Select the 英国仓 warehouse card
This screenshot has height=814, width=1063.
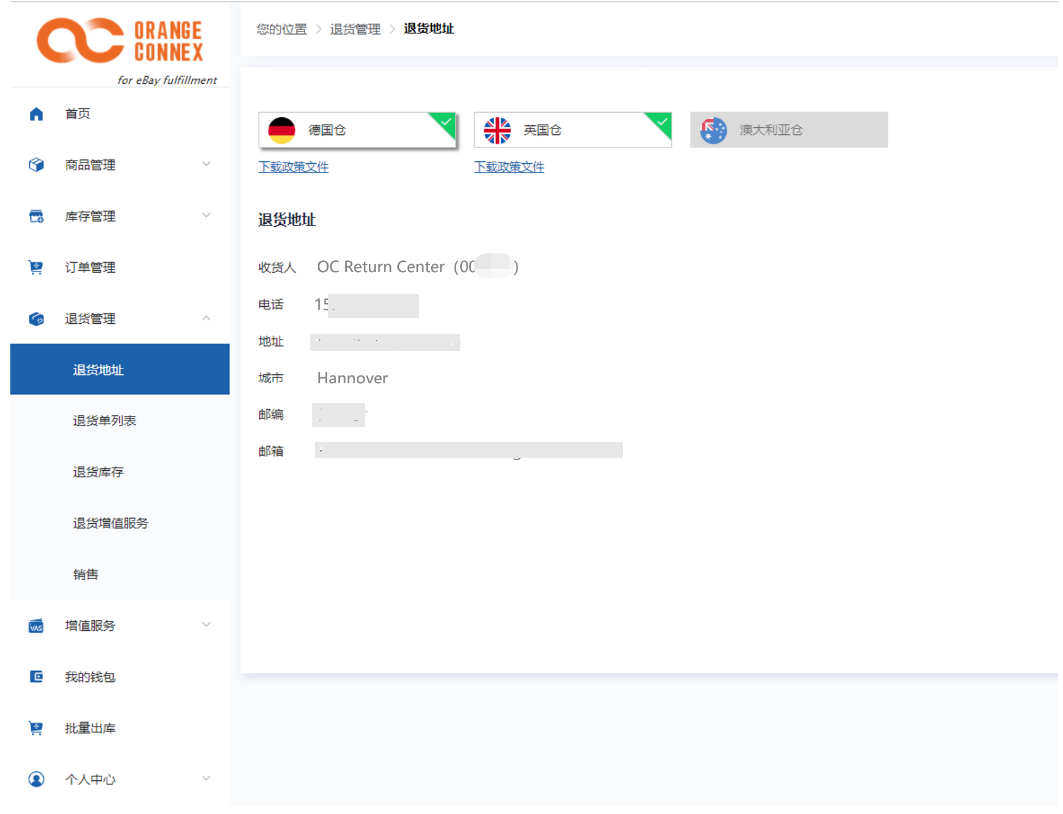point(573,130)
